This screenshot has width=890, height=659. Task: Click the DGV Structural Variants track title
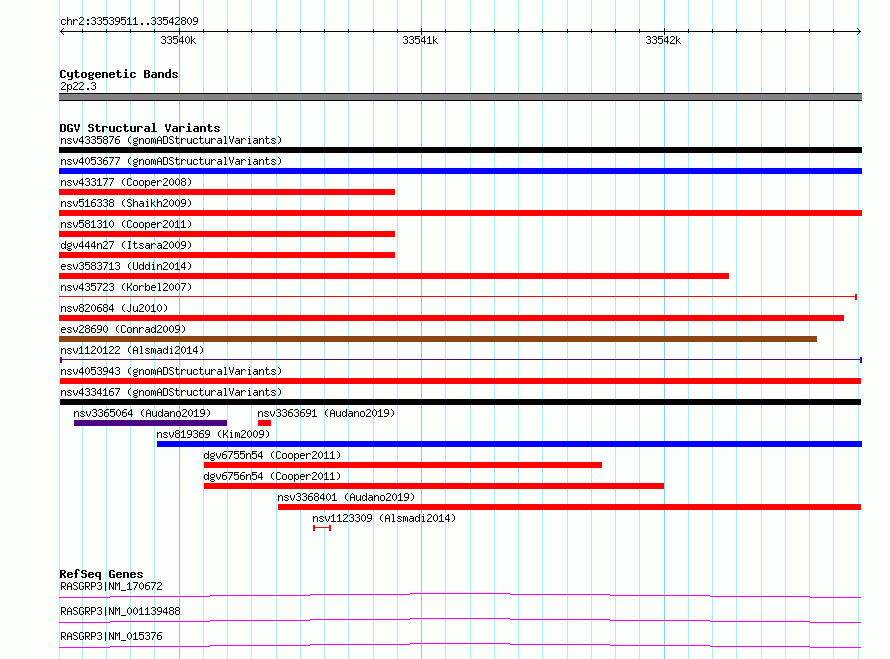pyautogui.click(x=140, y=128)
